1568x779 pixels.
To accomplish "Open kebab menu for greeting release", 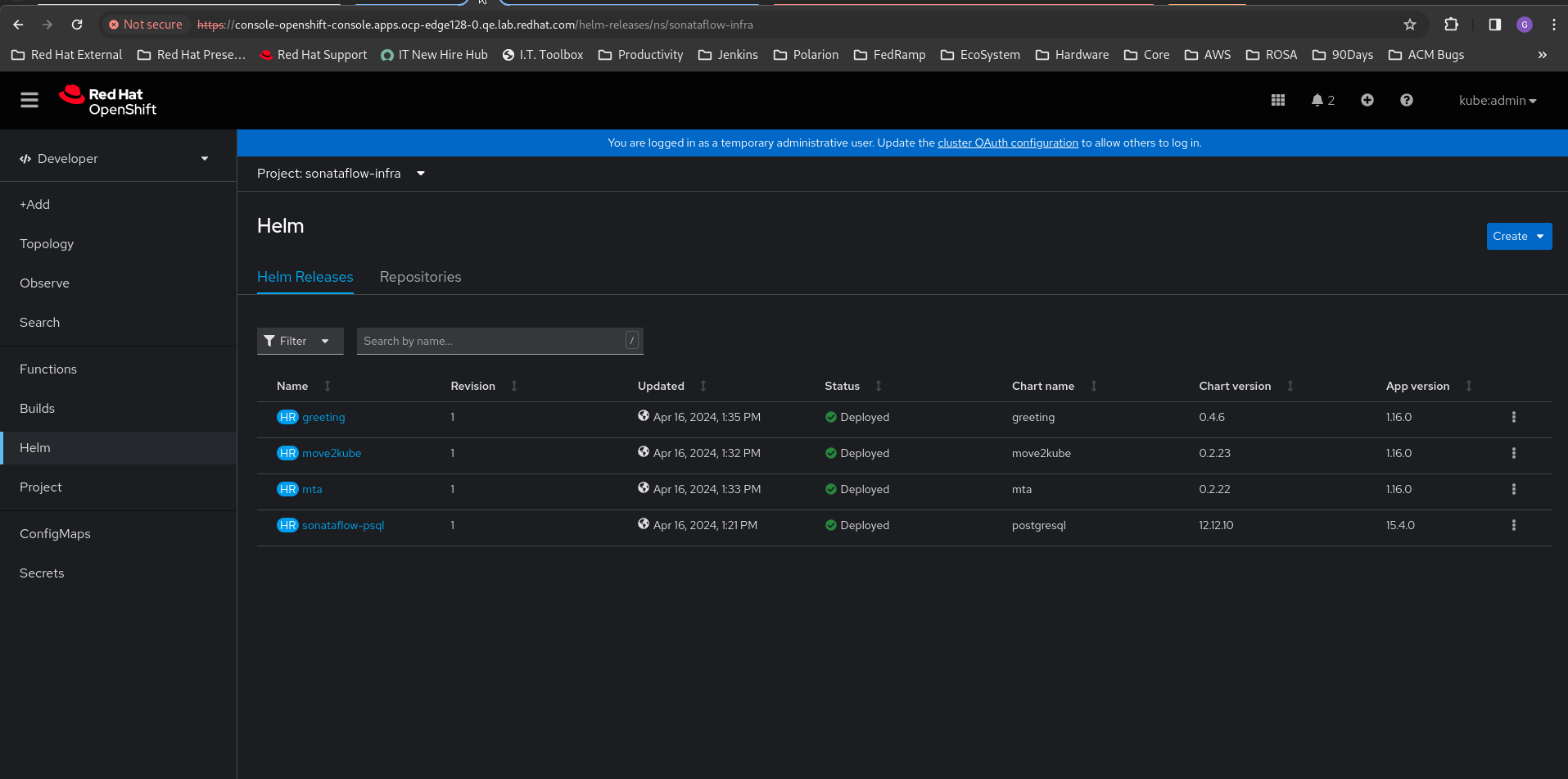I will coord(1514,417).
